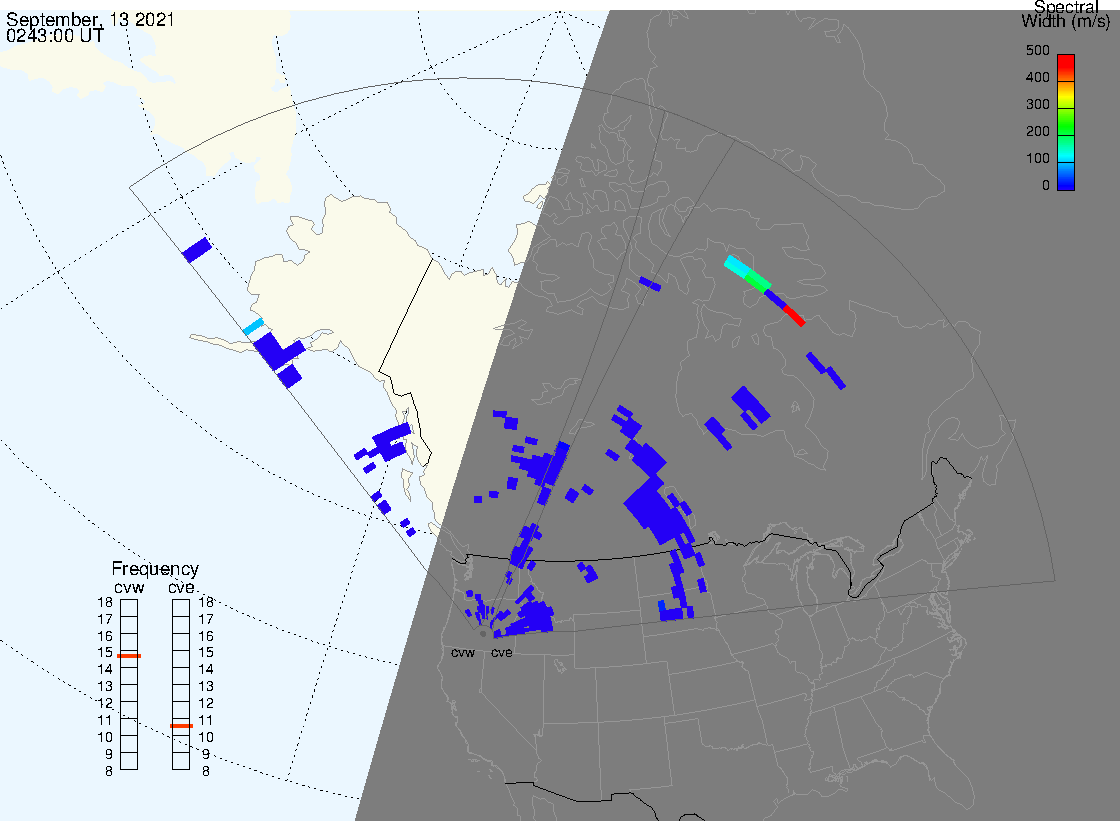Click the 'cve' frequency column header
Image resolution: width=1120 pixels, height=821 pixels.
[x=181, y=587]
